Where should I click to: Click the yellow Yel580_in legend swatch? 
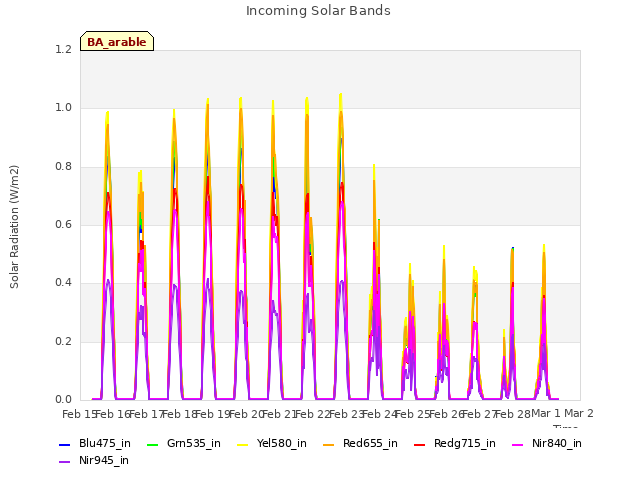242,444
